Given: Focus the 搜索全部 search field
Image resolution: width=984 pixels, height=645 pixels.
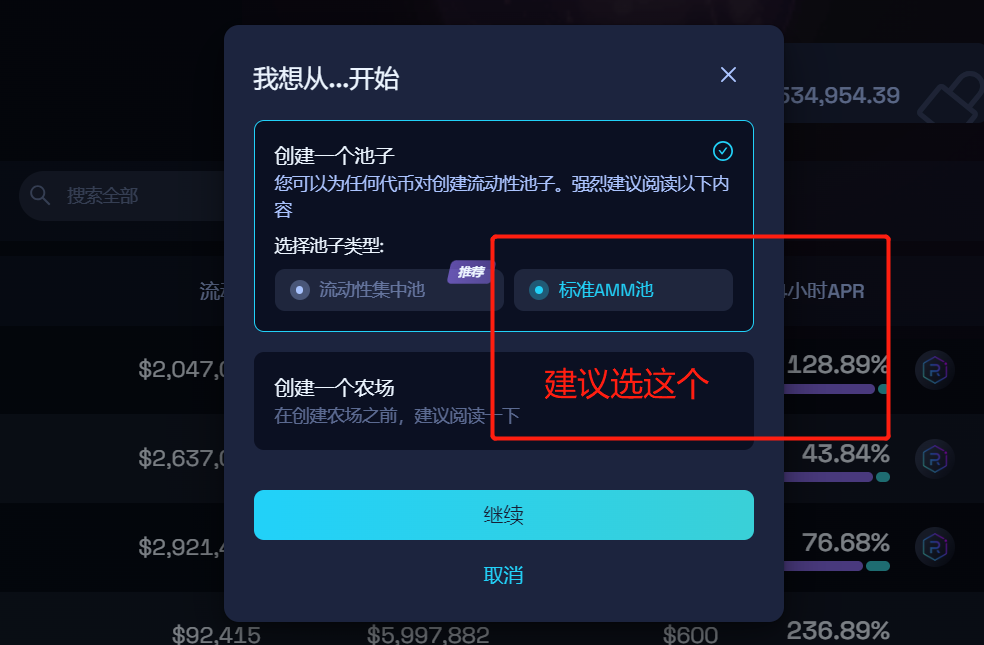Looking at the screenshot, I should pyautogui.click(x=122, y=196).
